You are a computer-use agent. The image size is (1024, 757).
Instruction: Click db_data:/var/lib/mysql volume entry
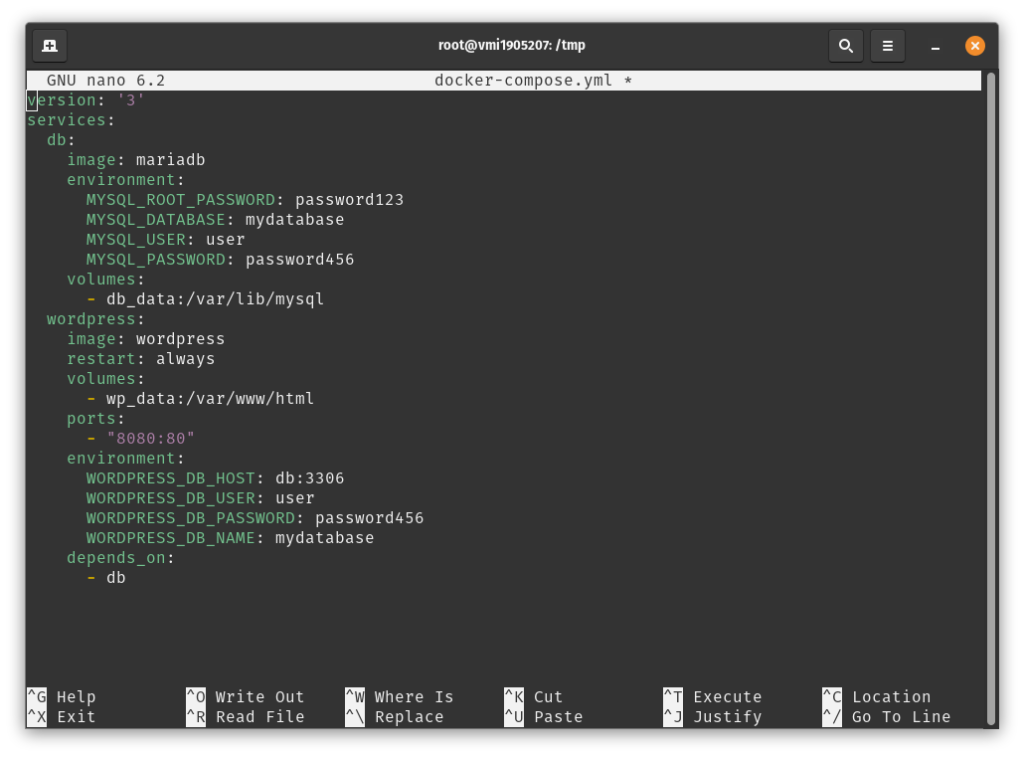pos(215,299)
